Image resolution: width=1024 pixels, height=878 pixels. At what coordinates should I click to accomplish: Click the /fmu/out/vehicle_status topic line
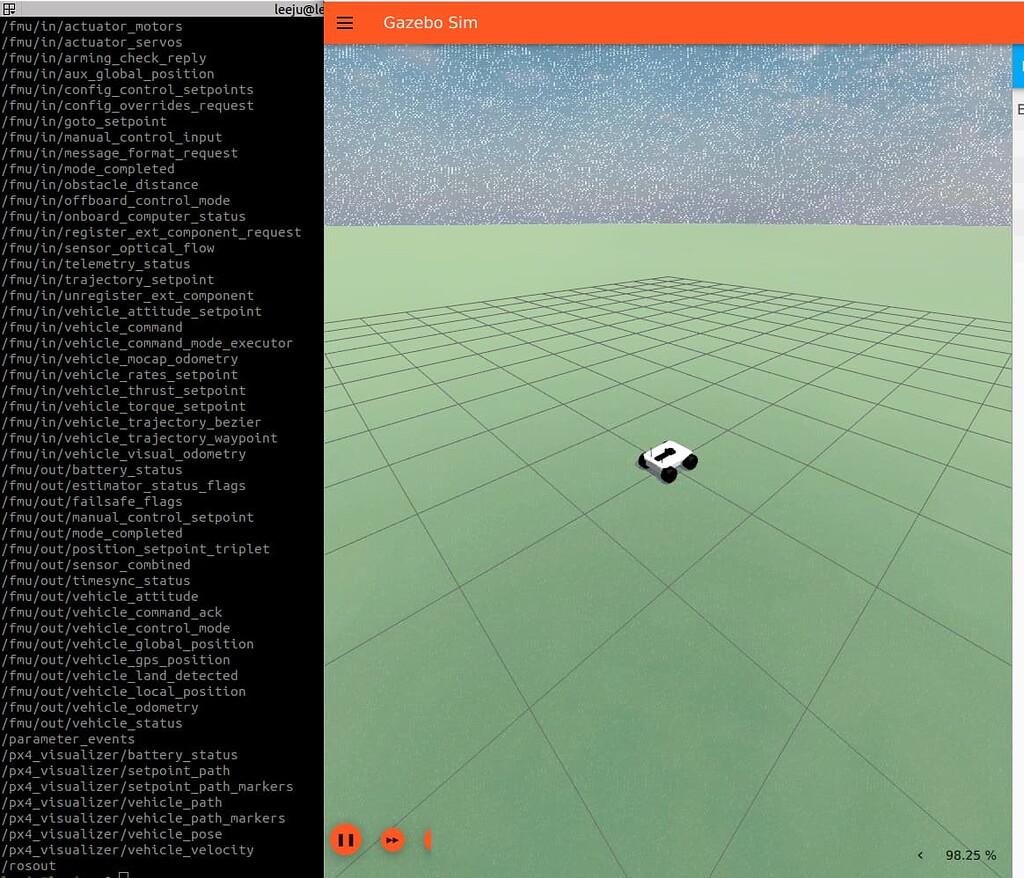(92, 723)
